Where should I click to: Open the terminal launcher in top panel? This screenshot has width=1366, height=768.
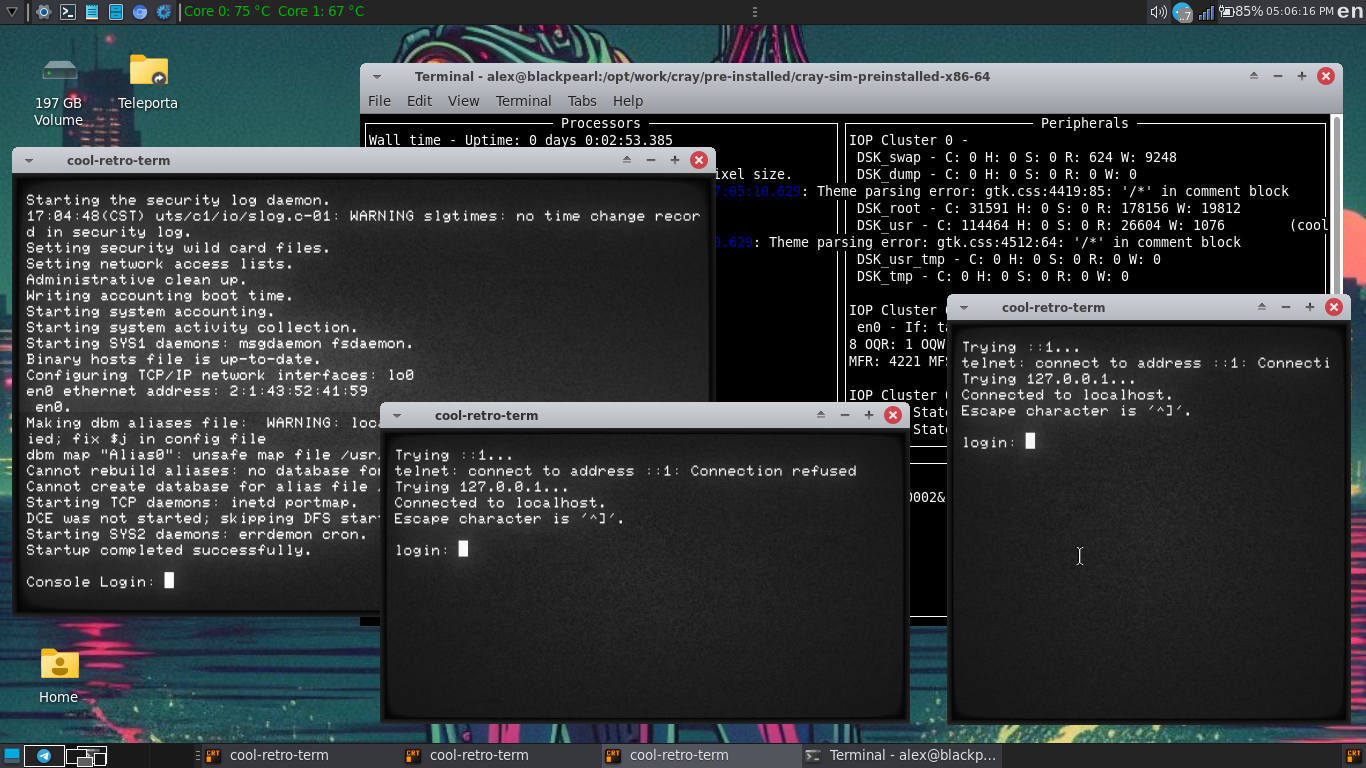pyautogui.click(x=68, y=12)
